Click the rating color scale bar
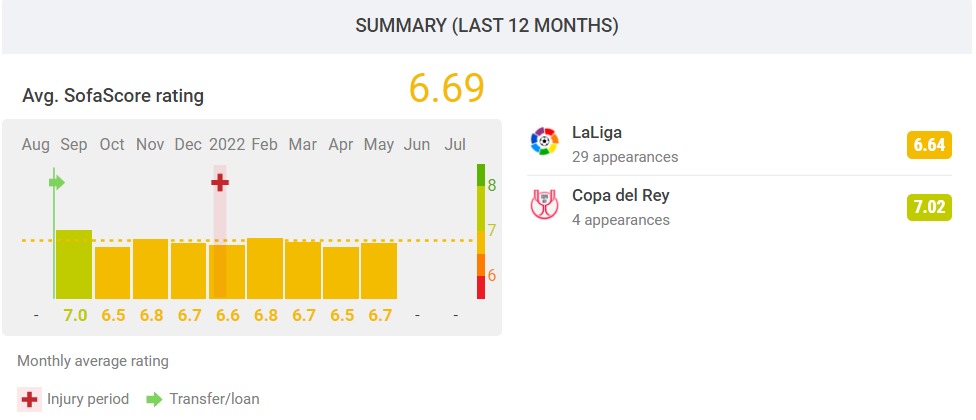The image size is (976, 420). pyautogui.click(x=481, y=231)
